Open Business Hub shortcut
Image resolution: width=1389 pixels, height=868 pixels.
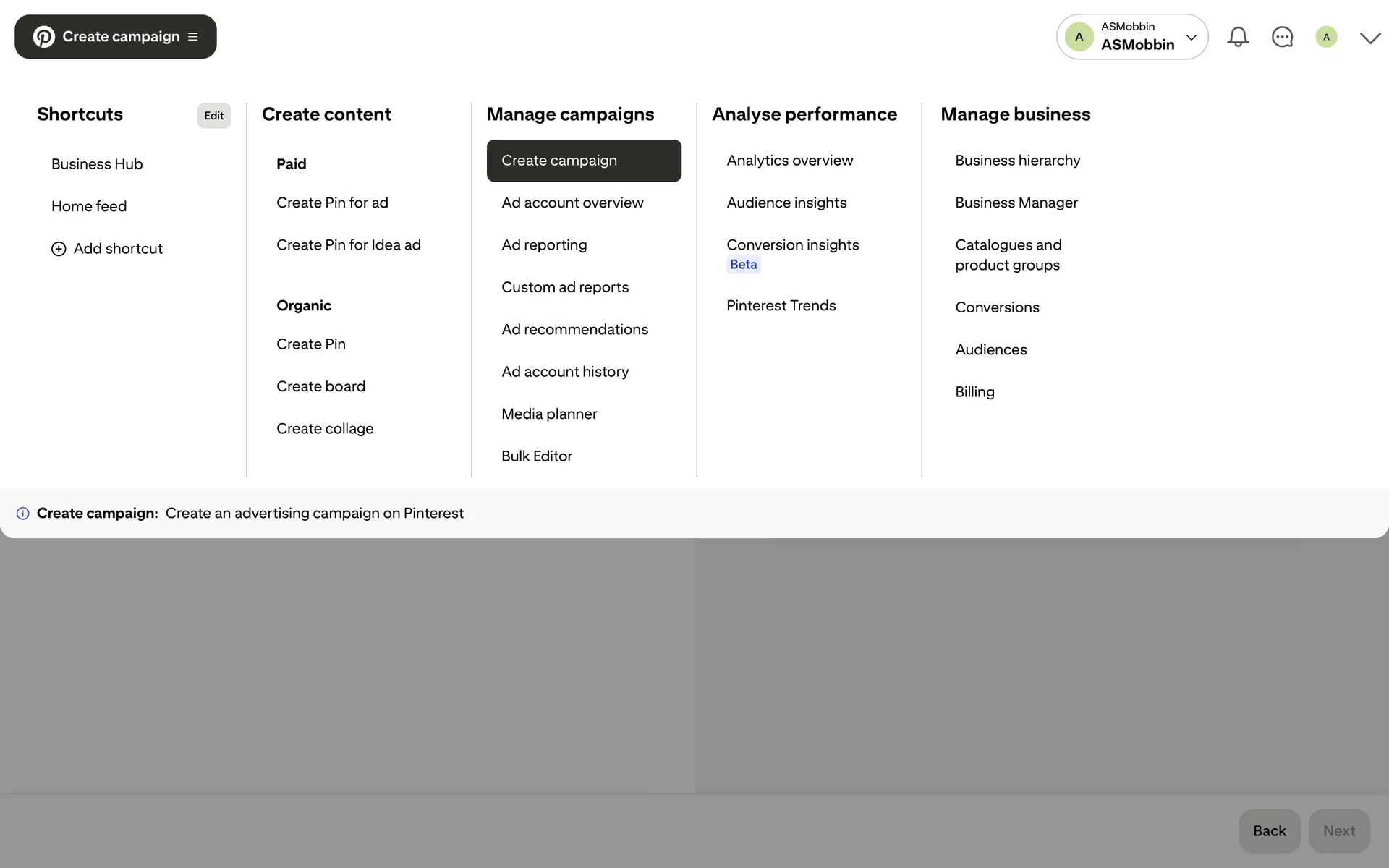[97, 164]
